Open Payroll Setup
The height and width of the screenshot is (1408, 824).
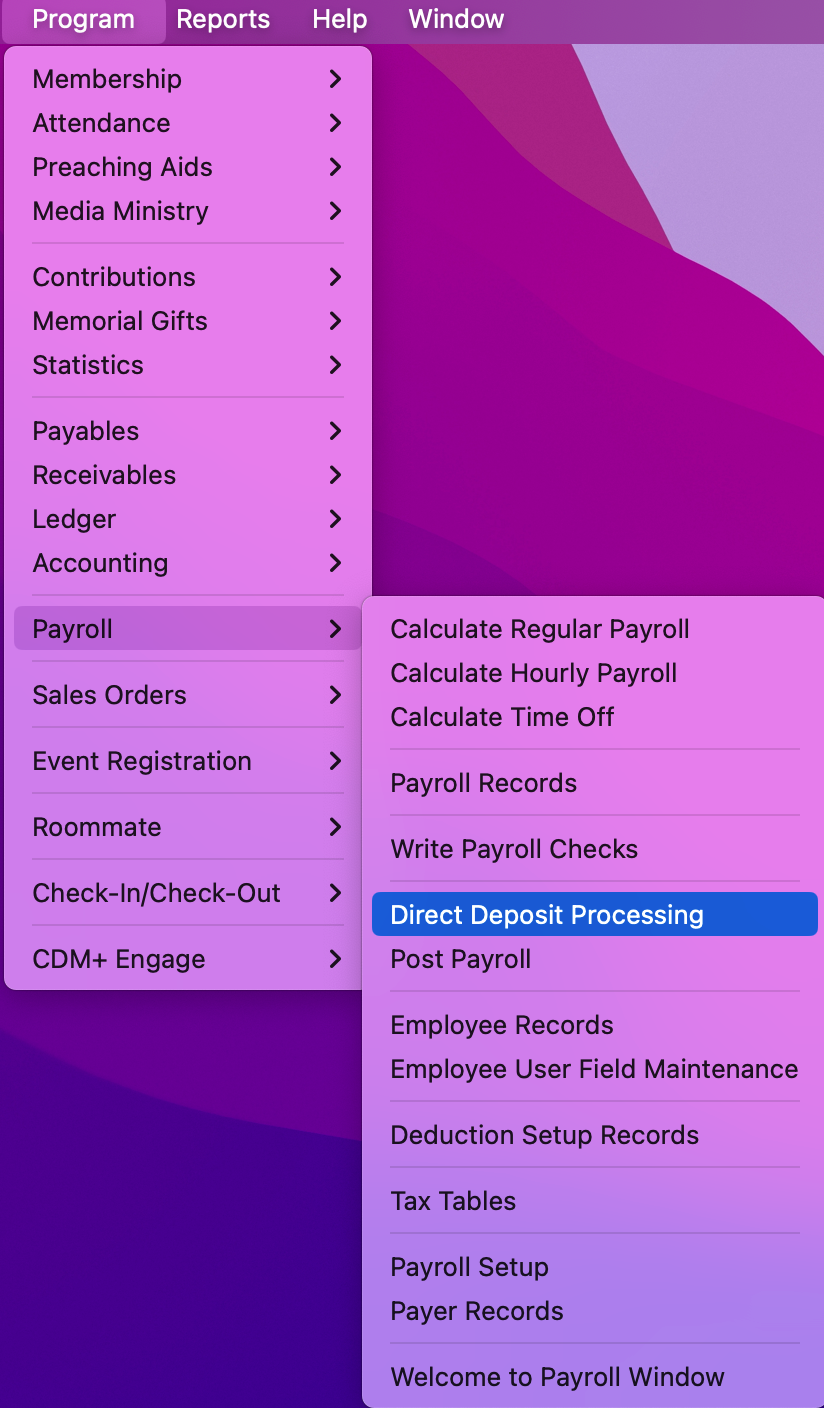[470, 1267]
